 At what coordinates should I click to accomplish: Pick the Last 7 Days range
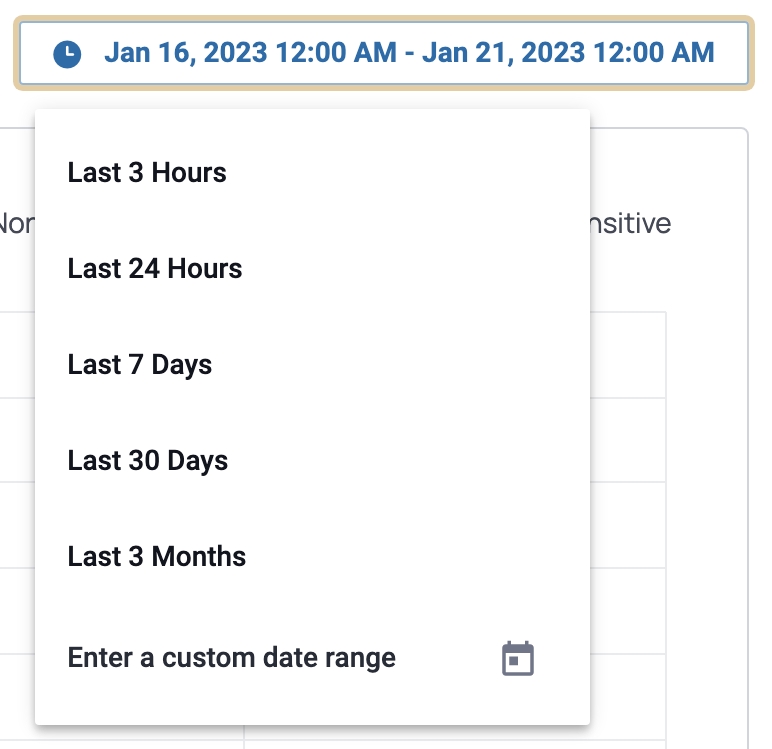pos(140,365)
